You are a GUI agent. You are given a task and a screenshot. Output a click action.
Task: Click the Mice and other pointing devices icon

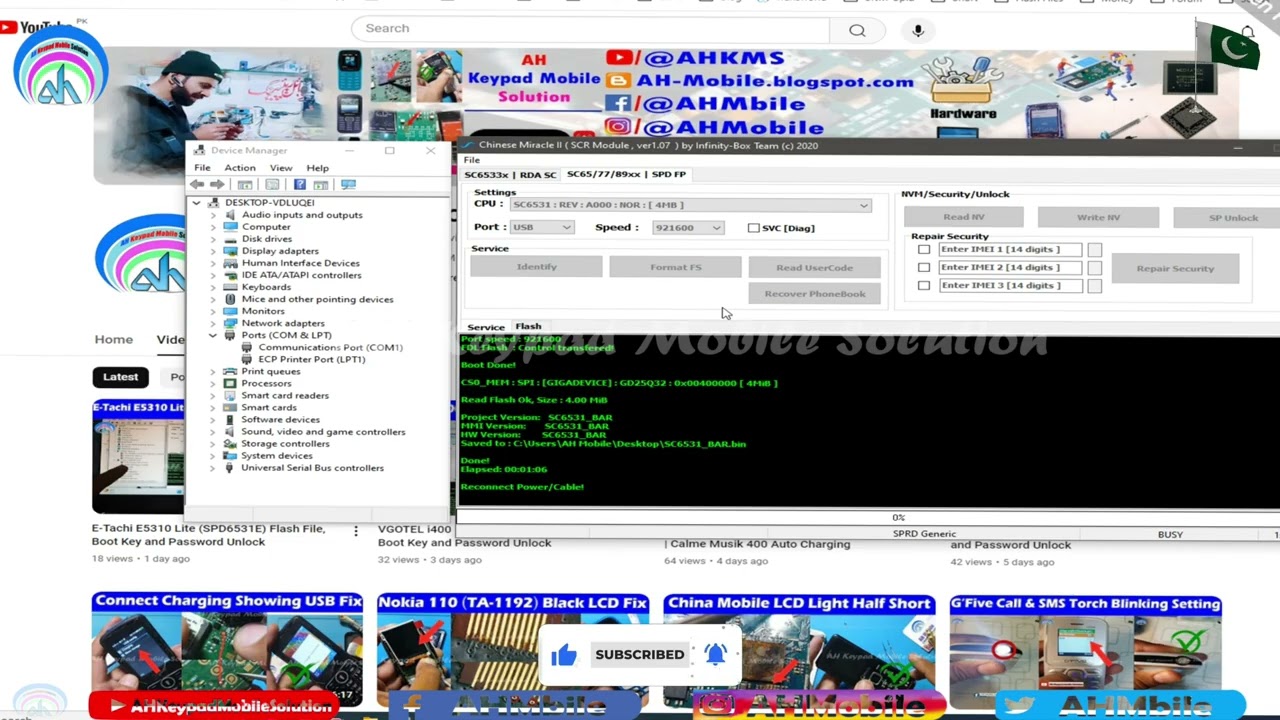231,299
